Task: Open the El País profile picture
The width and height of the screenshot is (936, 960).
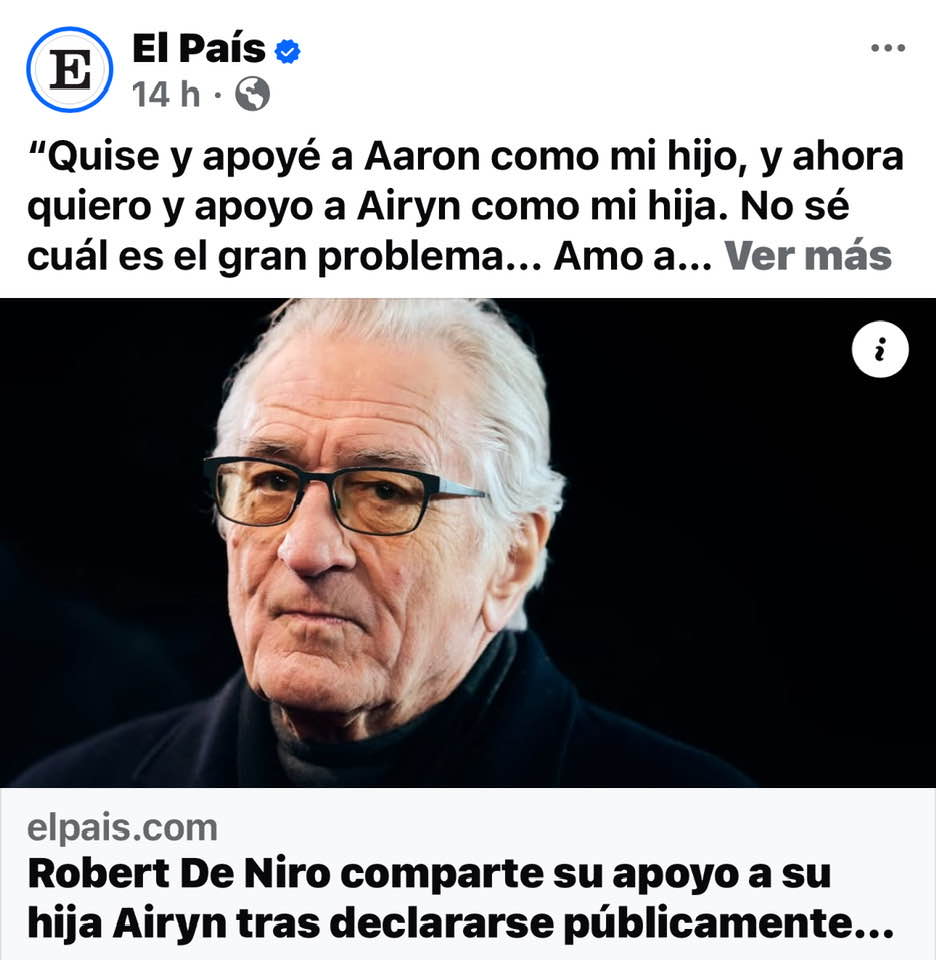Action: (x=70, y=69)
